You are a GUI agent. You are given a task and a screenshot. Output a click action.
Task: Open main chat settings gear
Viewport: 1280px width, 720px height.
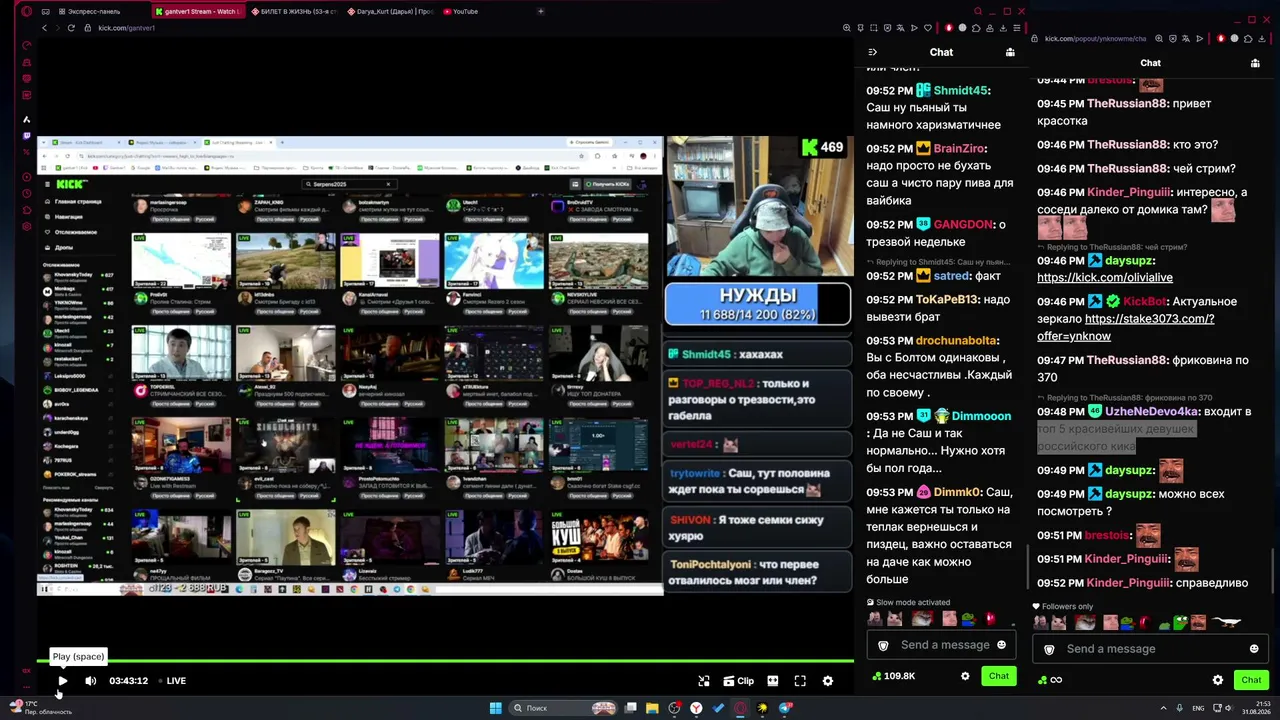pyautogui.click(x=965, y=676)
